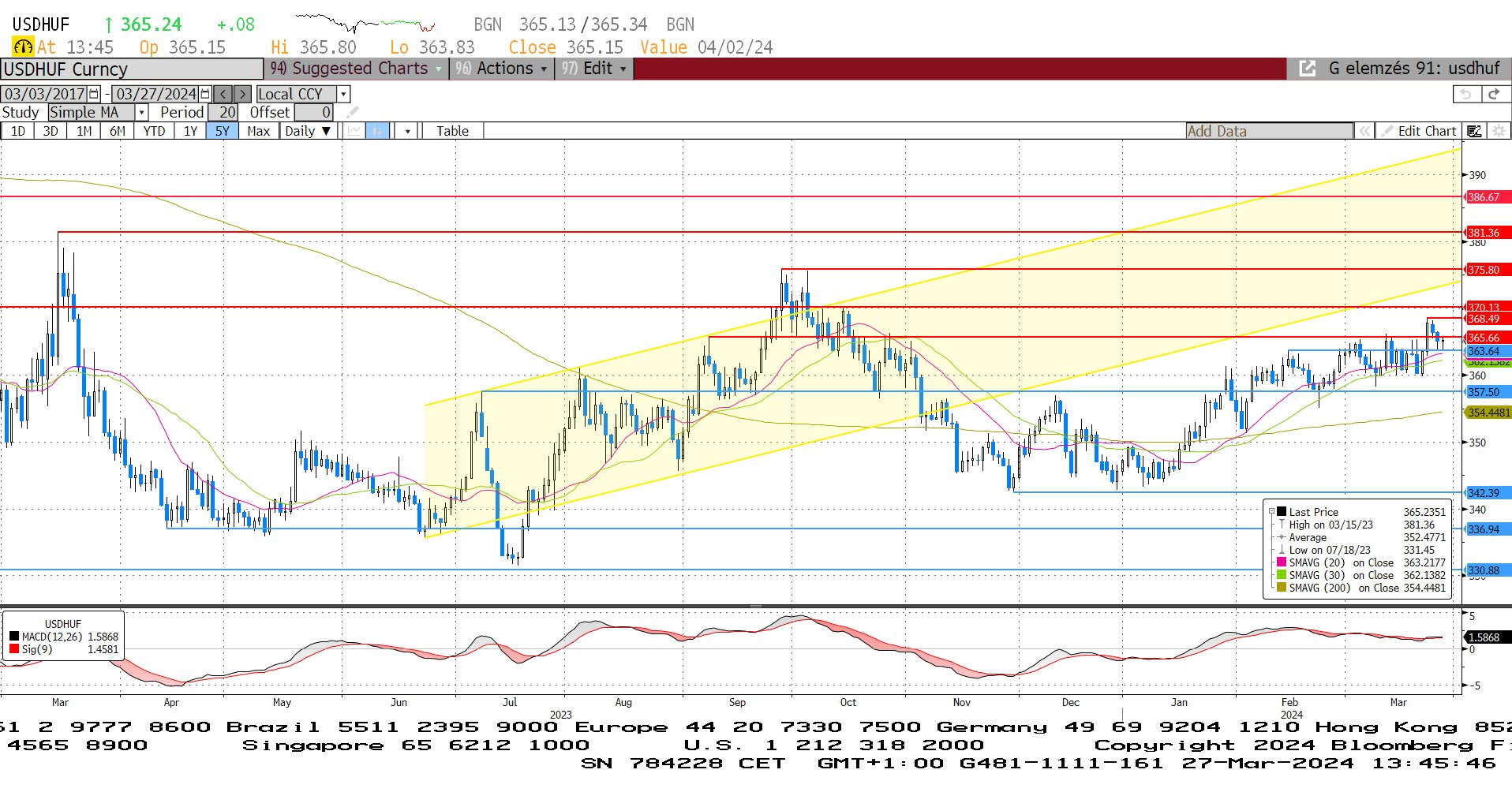Click 'High on 03/15/23' legend row

[x=1361, y=525]
